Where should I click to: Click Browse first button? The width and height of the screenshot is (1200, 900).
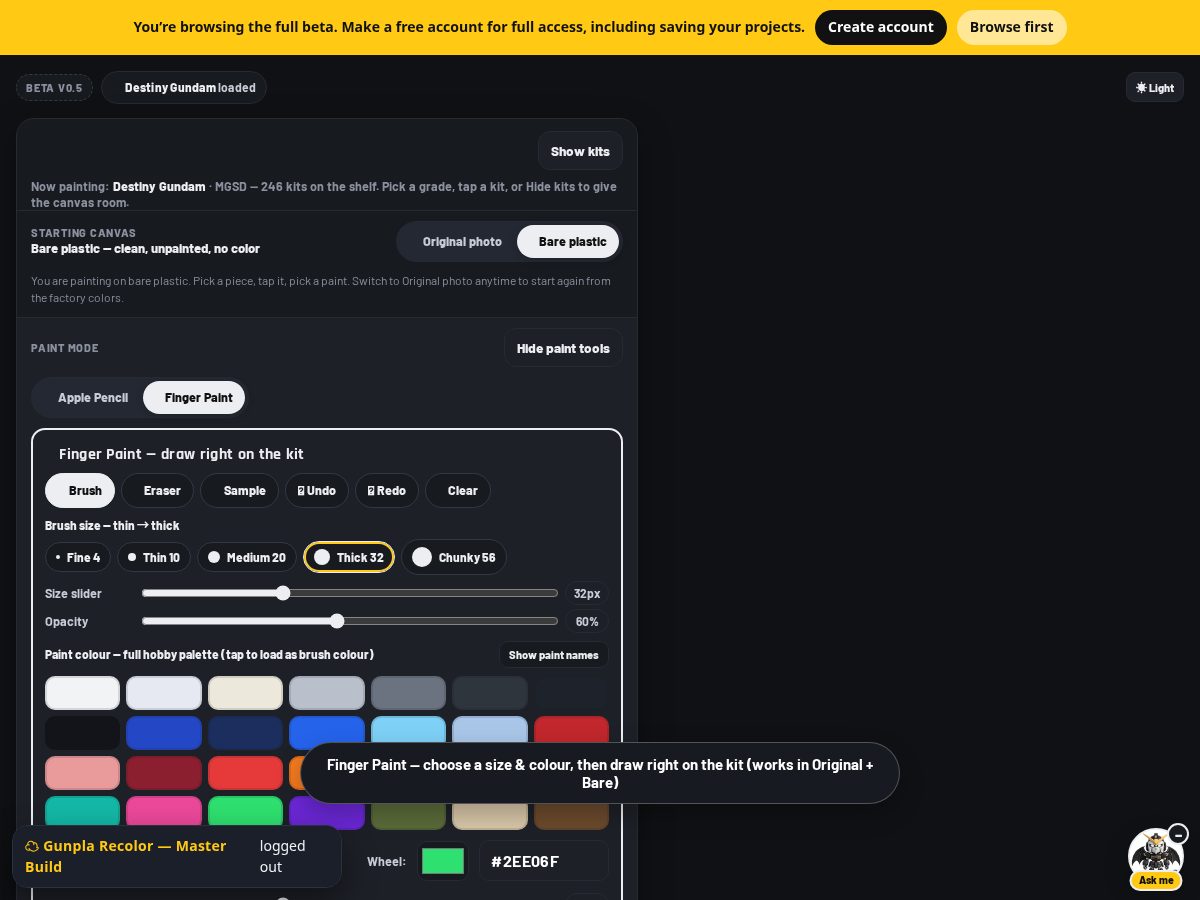[1011, 27]
